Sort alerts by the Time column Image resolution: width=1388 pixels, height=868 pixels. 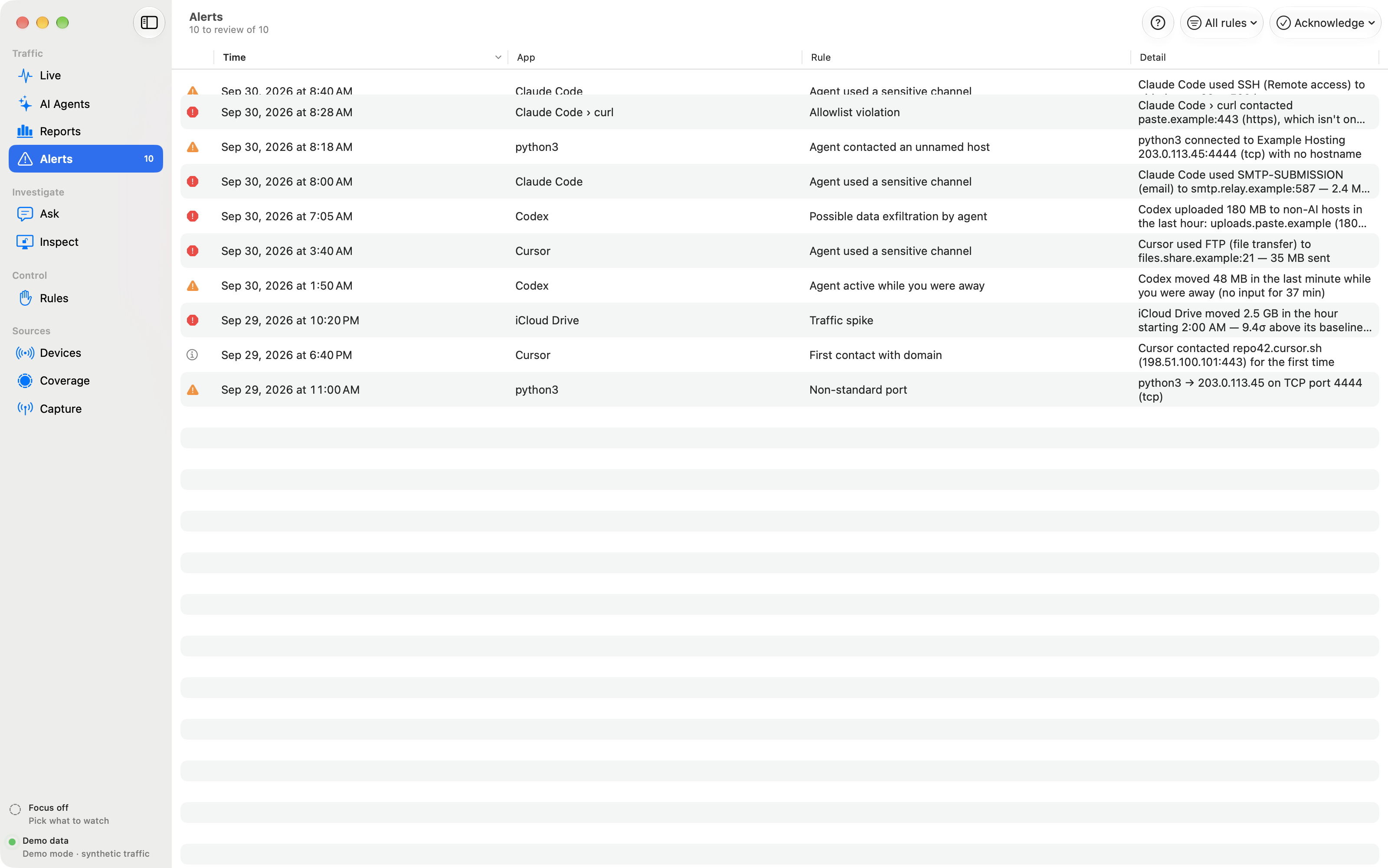(x=360, y=57)
